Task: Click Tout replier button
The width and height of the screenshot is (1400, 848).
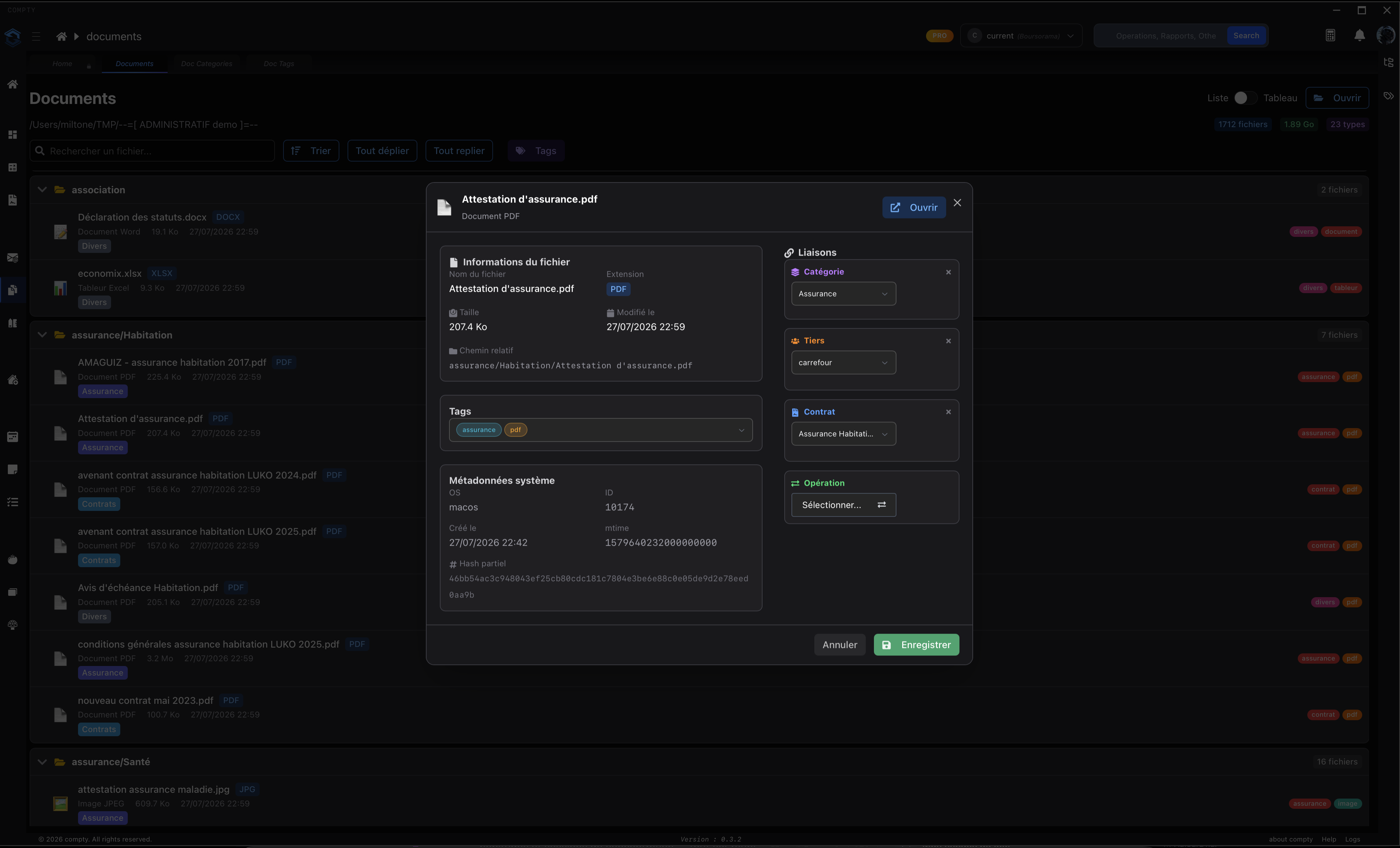Action: (x=459, y=151)
